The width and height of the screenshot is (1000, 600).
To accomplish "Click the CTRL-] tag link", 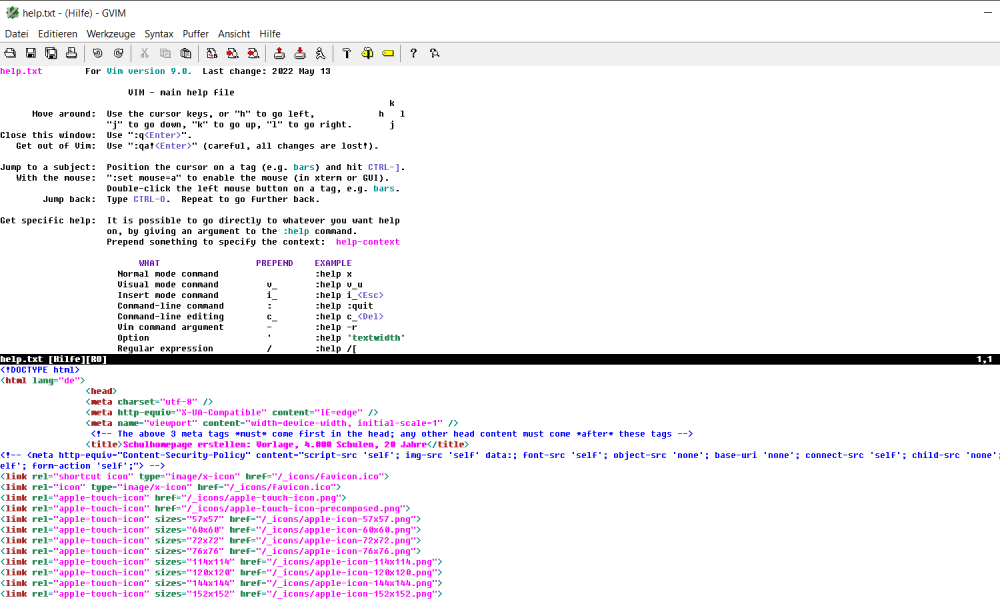I will [384, 167].
